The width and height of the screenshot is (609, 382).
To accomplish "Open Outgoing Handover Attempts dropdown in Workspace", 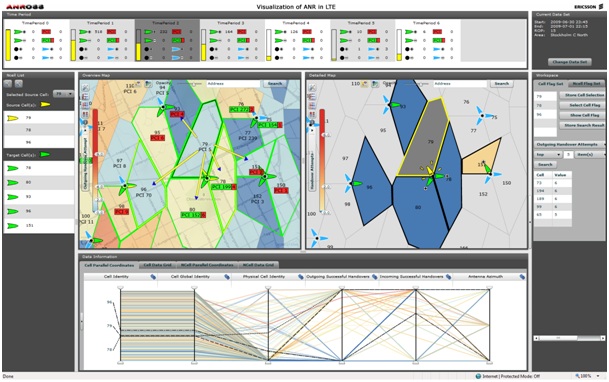I will coord(570,144).
